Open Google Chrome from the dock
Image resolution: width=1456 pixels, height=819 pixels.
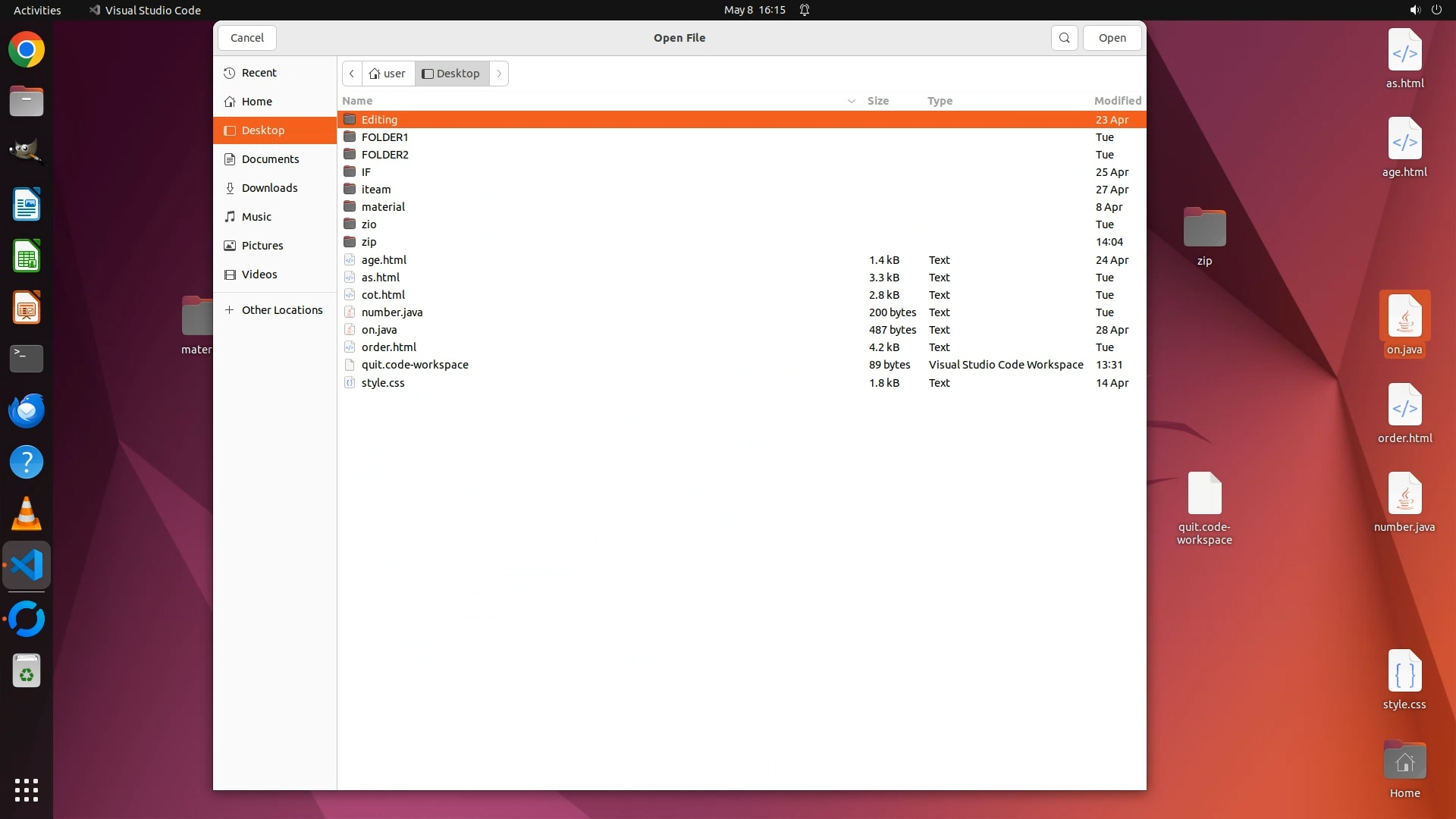pyautogui.click(x=27, y=50)
